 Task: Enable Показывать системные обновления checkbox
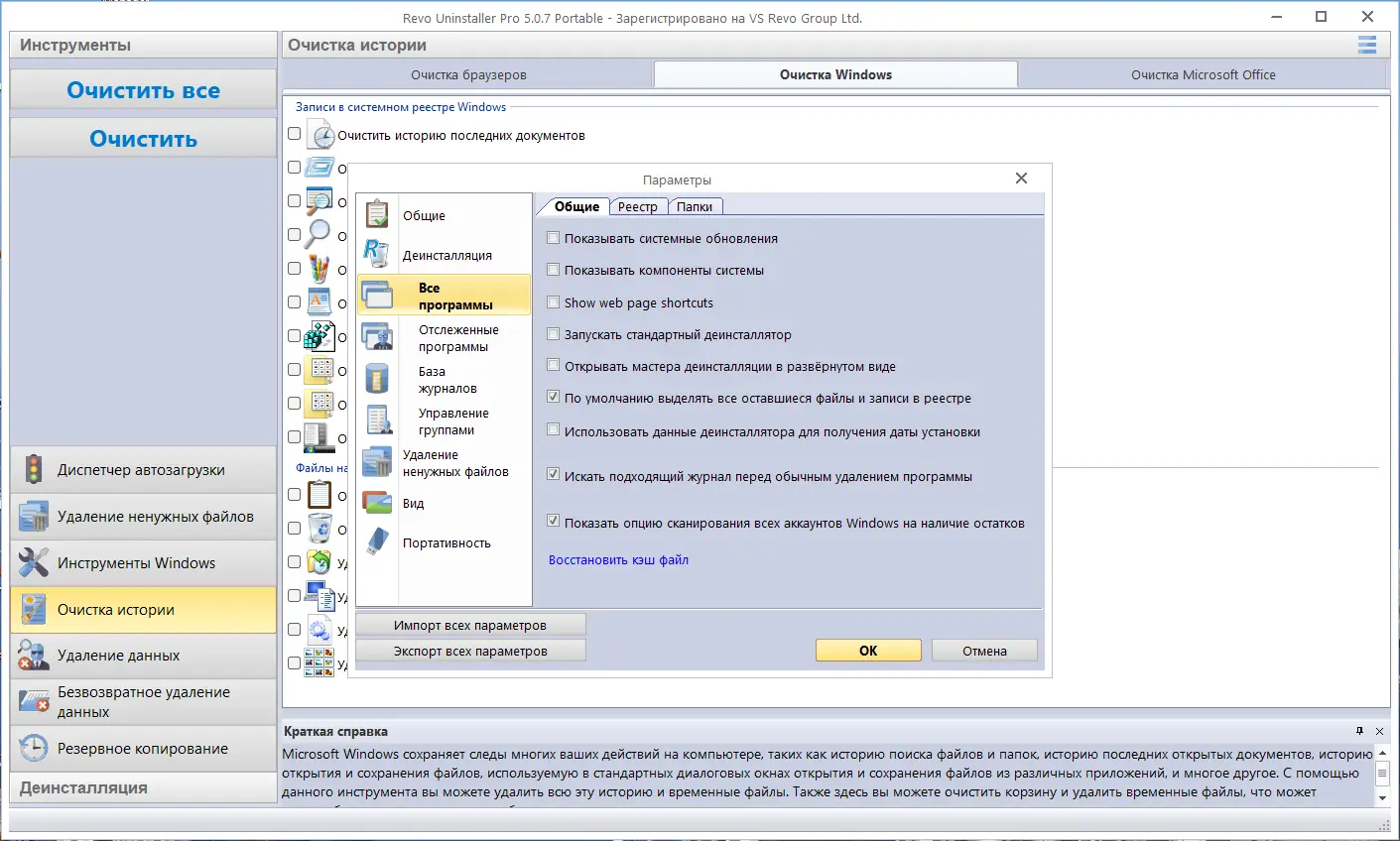[x=554, y=238]
